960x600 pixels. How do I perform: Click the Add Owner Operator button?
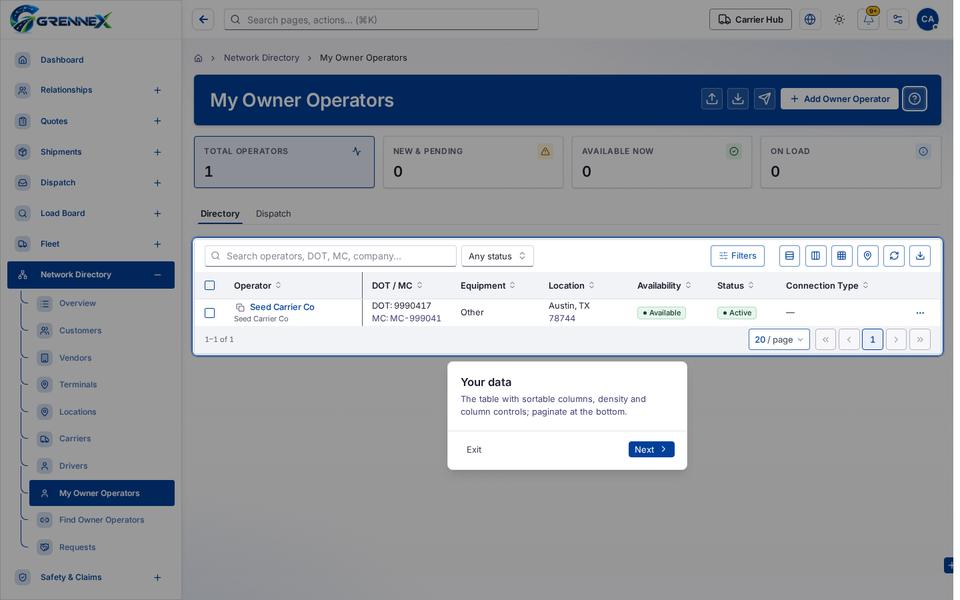pyautogui.click(x=839, y=99)
